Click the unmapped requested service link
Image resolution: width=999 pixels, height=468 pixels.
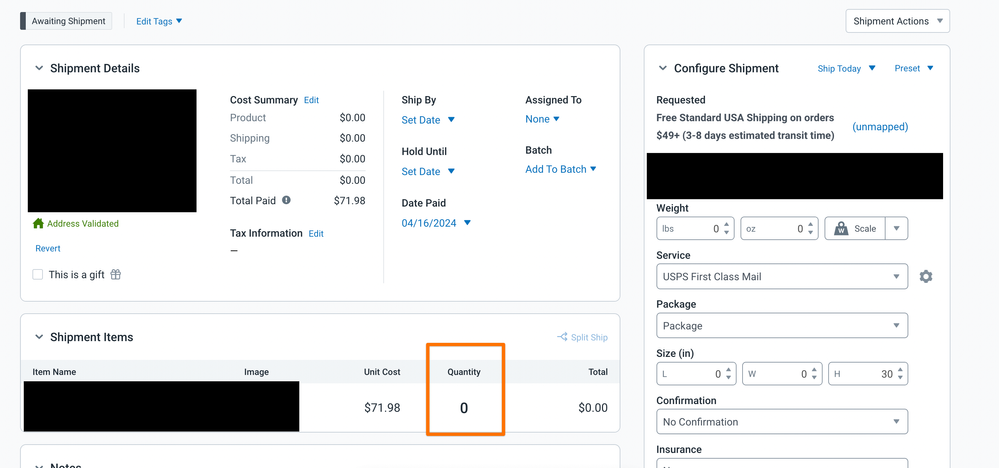(x=880, y=127)
